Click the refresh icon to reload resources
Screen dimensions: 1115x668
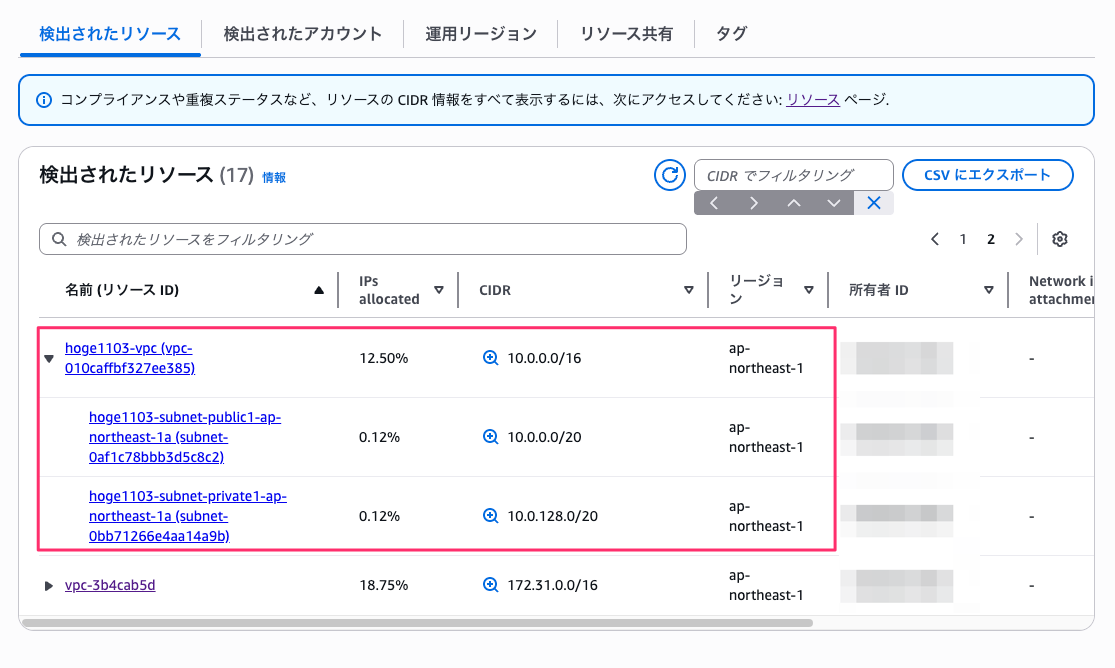[x=670, y=174]
